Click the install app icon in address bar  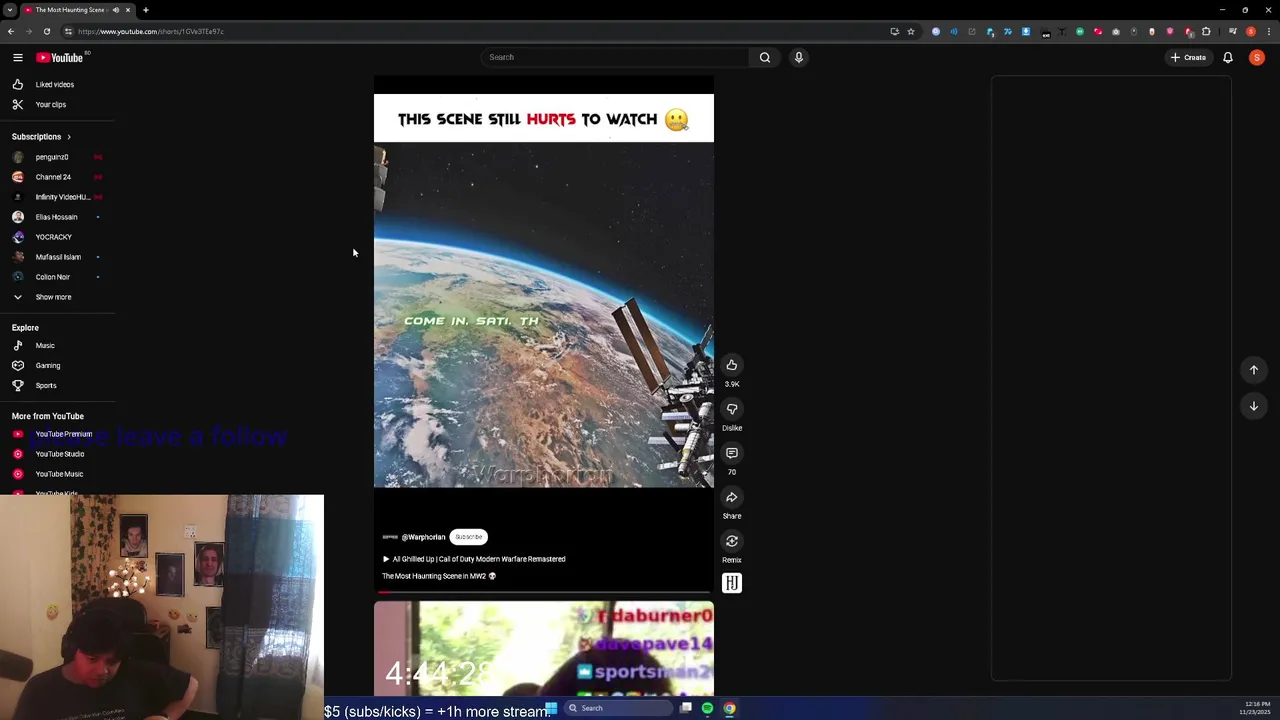894,31
